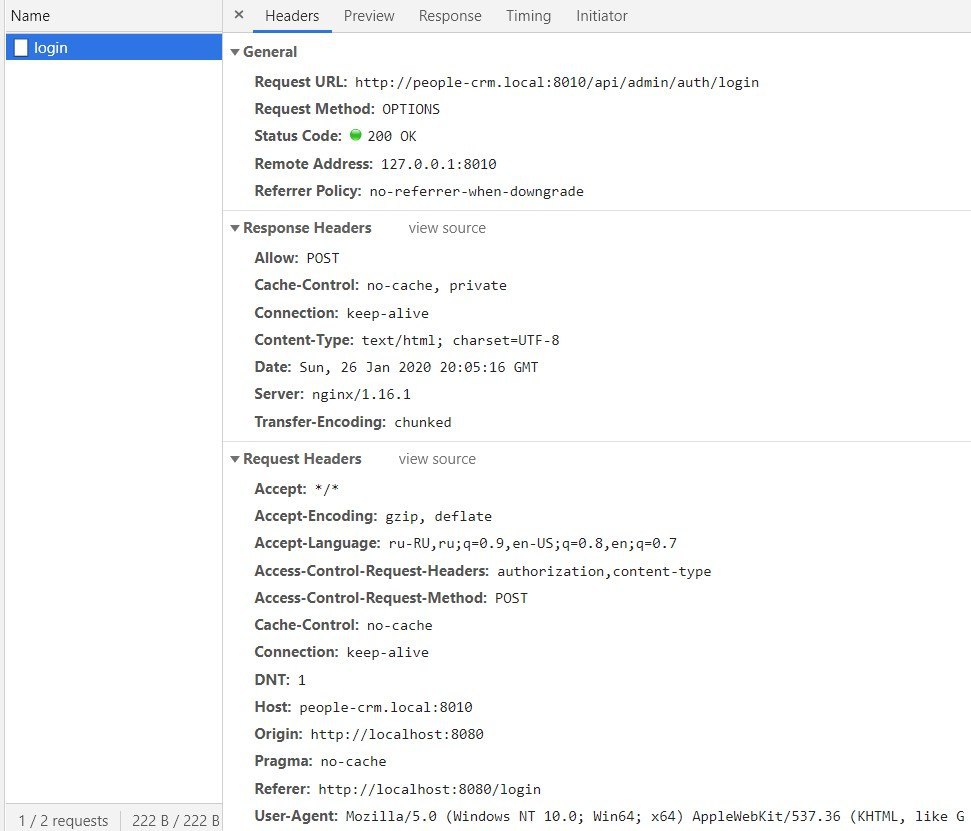Click Remote Address 127.0.0.1:8010 value
The width and height of the screenshot is (971, 831).
click(x=438, y=164)
